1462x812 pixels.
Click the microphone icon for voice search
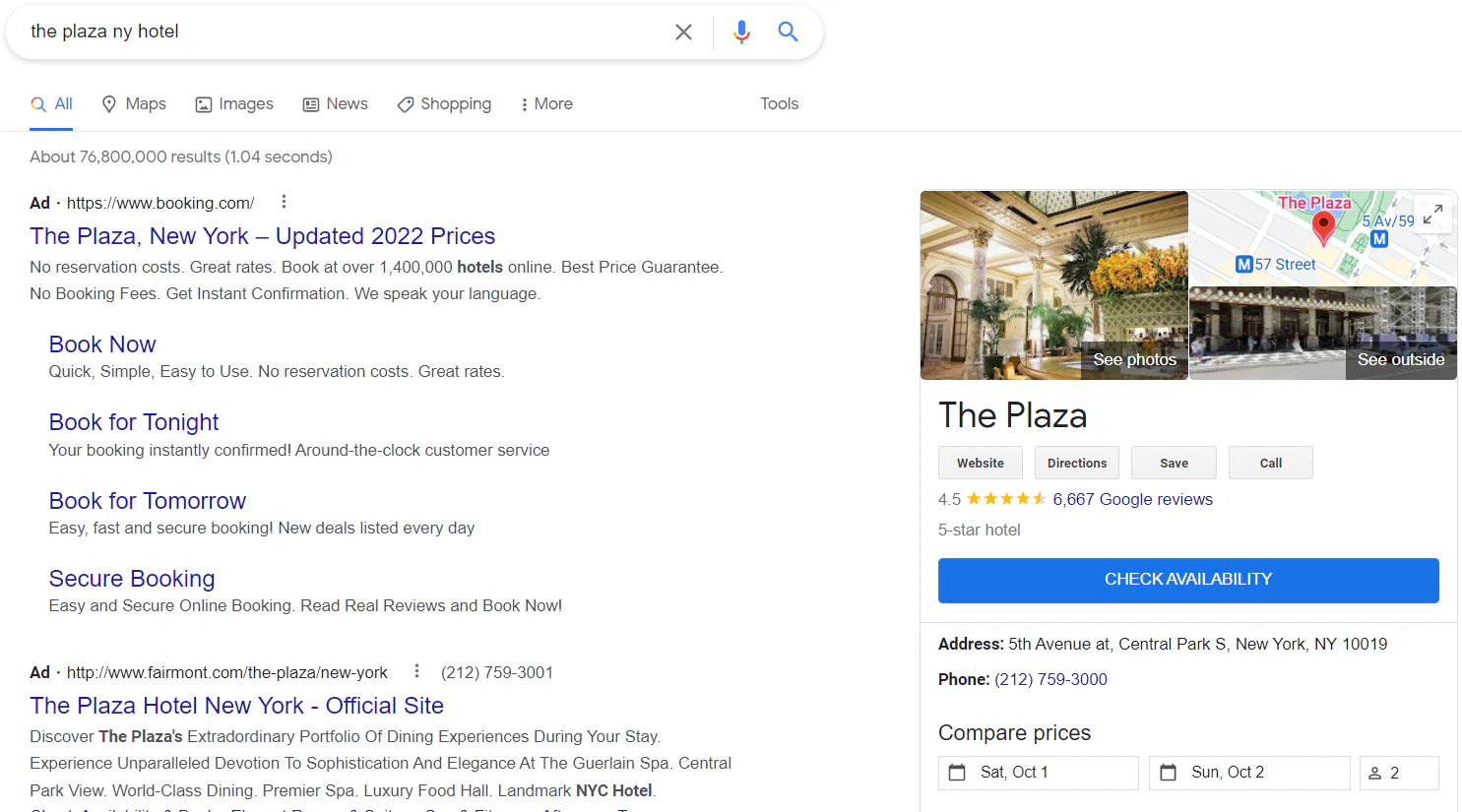[741, 31]
